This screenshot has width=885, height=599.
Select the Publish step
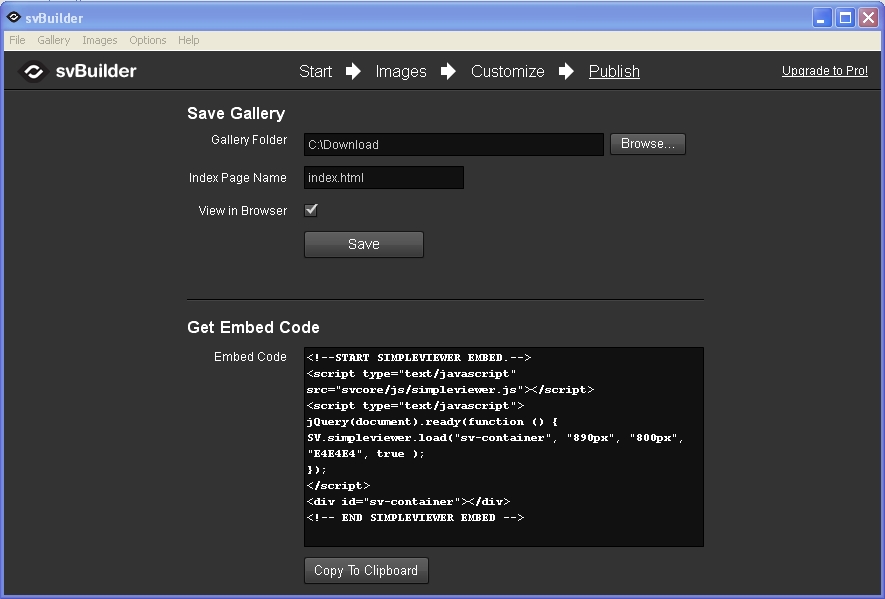pyautogui.click(x=614, y=71)
